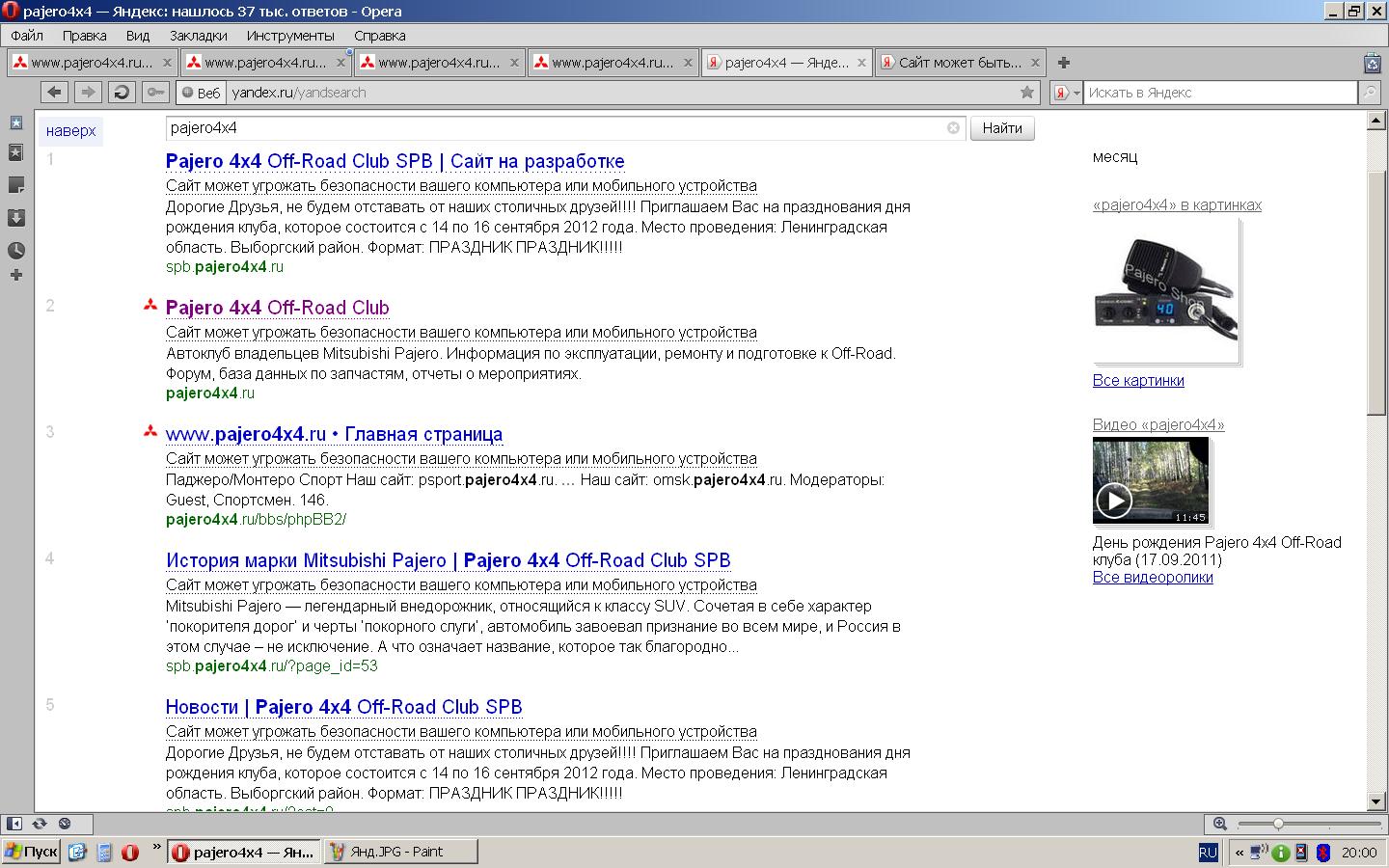Reload the current page
1389x868 pixels.
point(122,93)
